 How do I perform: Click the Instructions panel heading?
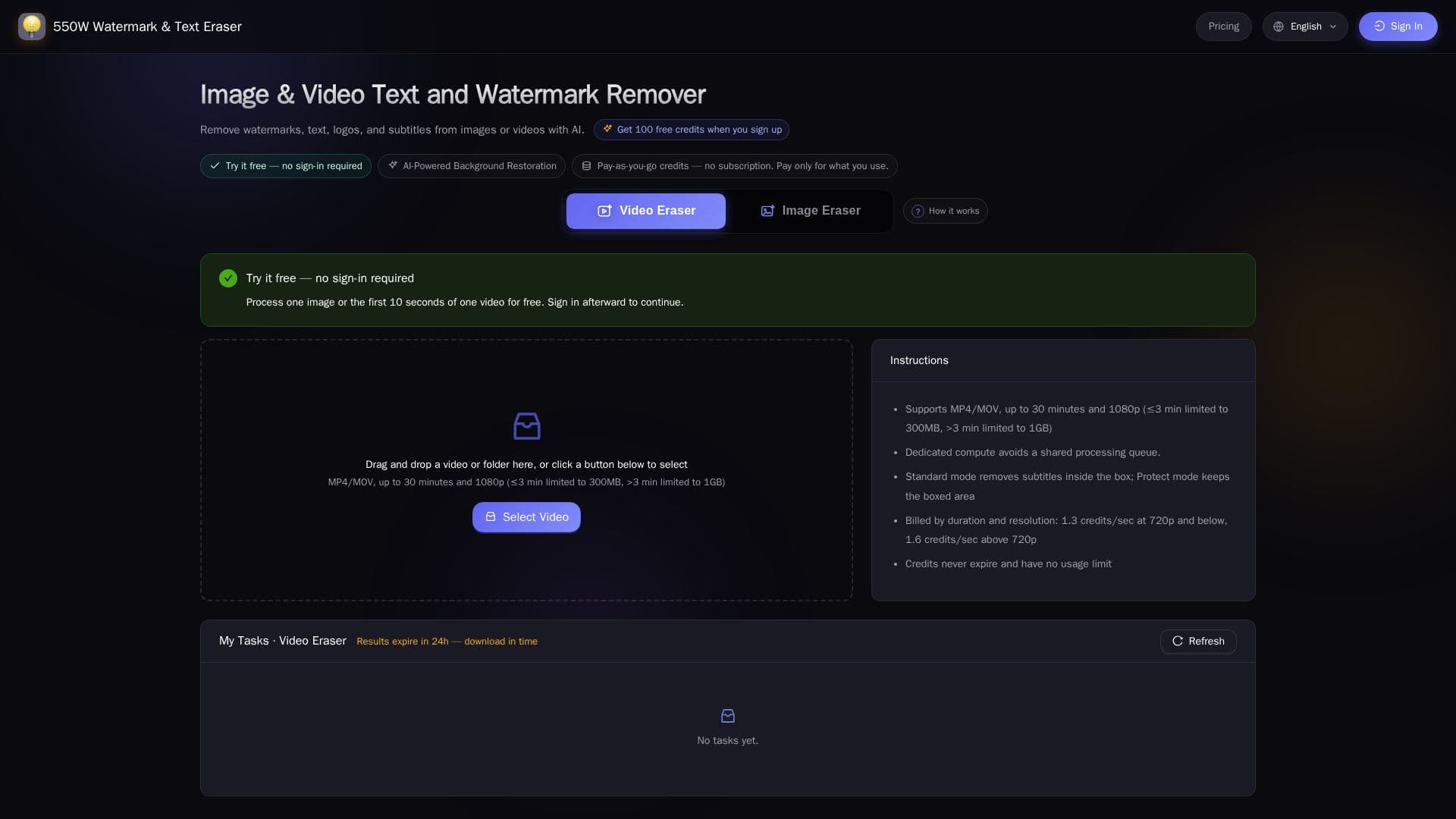[919, 361]
